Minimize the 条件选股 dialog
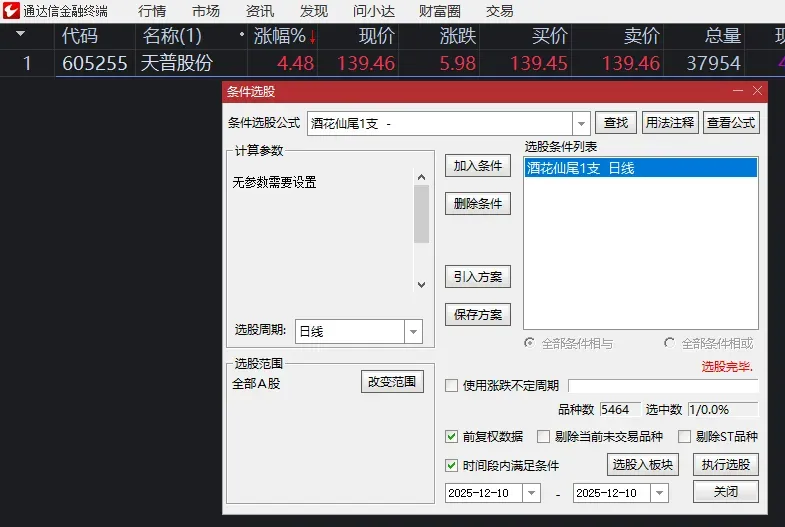Image resolution: width=785 pixels, height=527 pixels. pyautogui.click(x=737, y=91)
